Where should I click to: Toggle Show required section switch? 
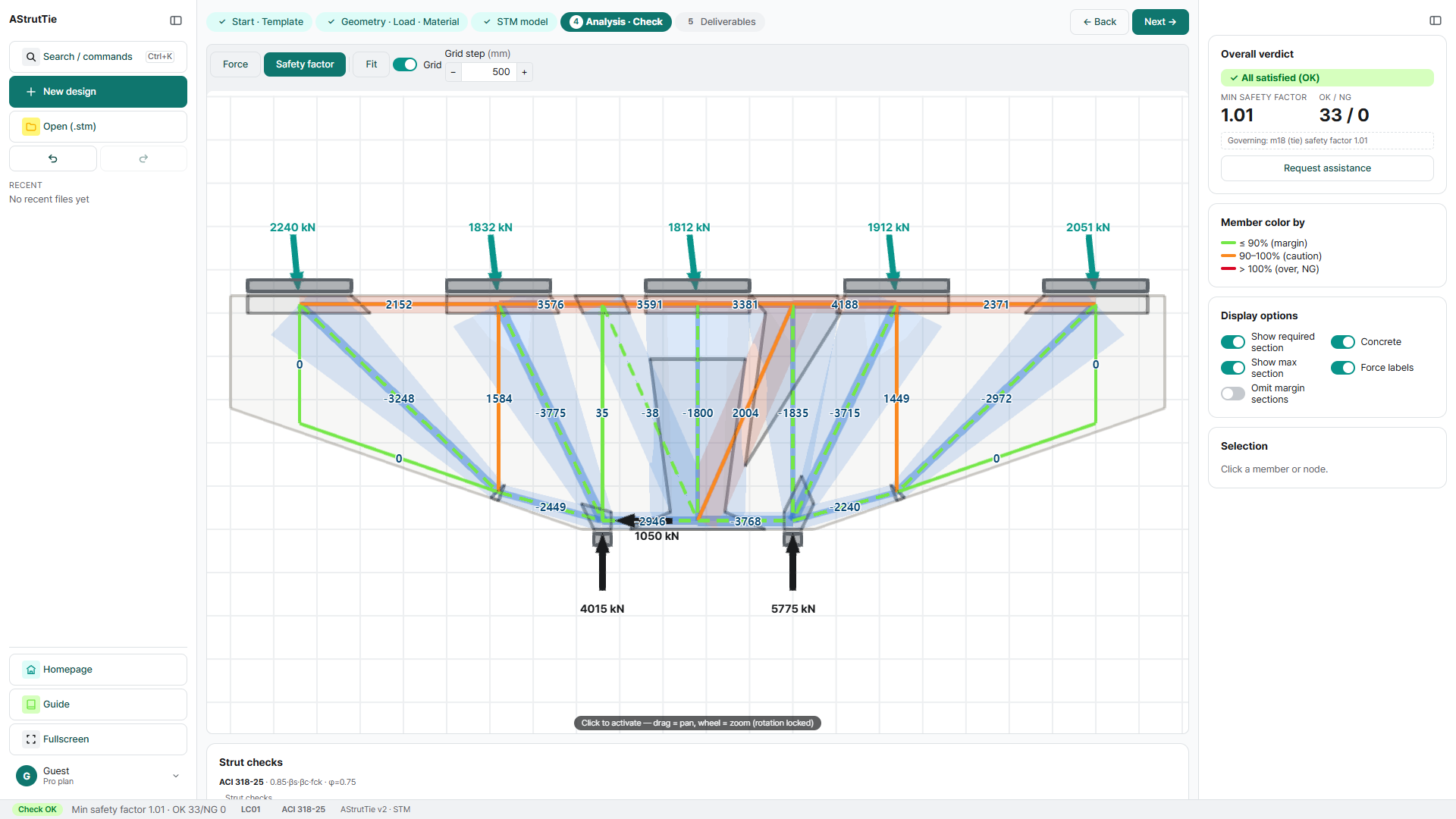click(1233, 342)
